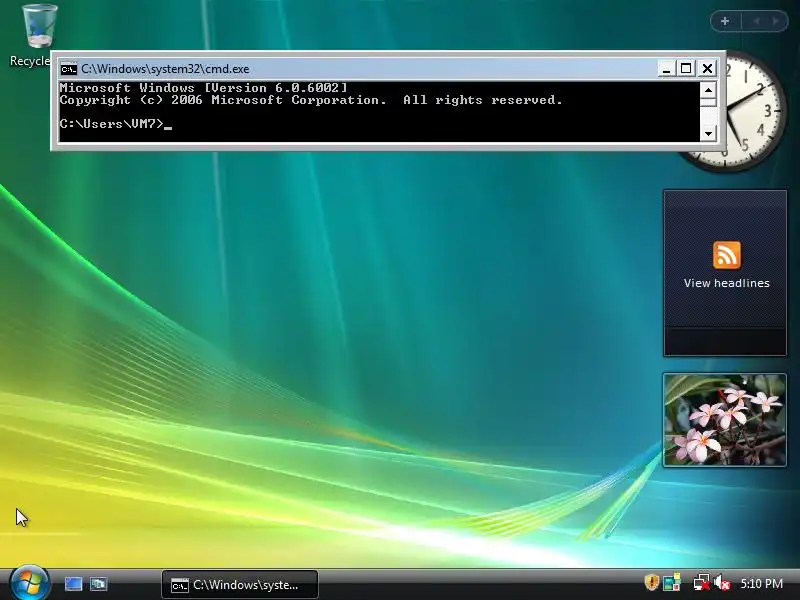Minimize the cmd.exe window

pyautogui.click(x=666, y=68)
